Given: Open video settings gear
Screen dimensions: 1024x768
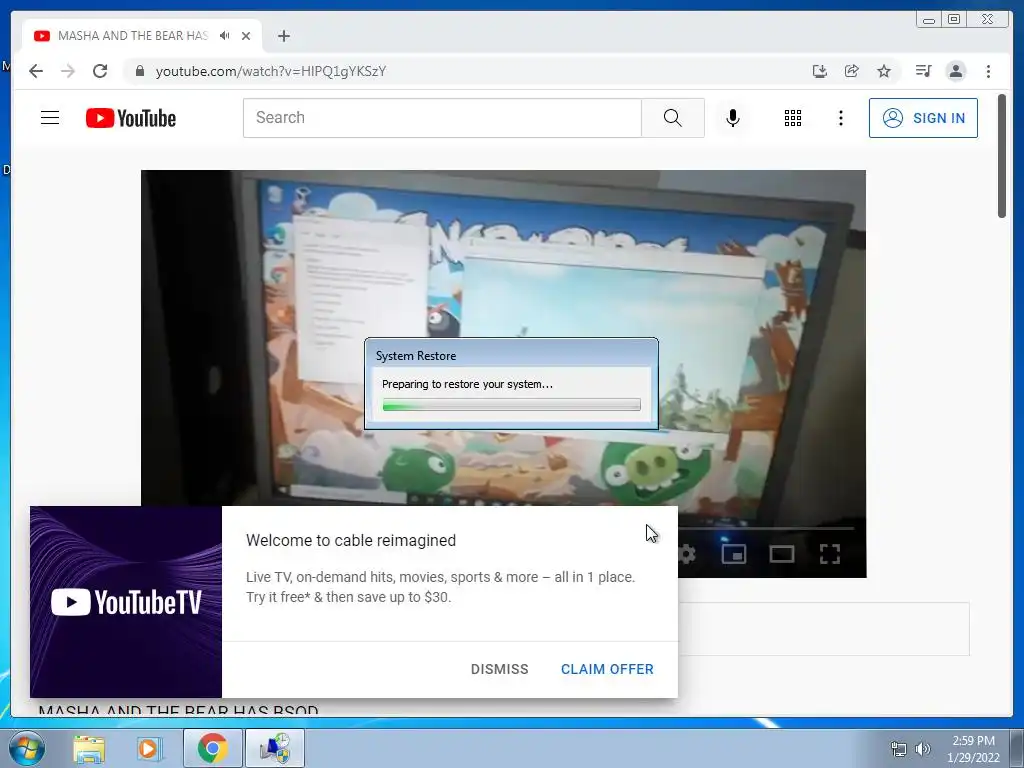Looking at the screenshot, I should click(686, 554).
